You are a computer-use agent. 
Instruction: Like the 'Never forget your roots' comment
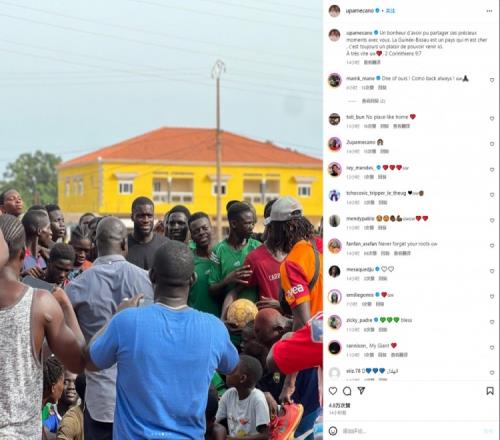click(x=492, y=246)
